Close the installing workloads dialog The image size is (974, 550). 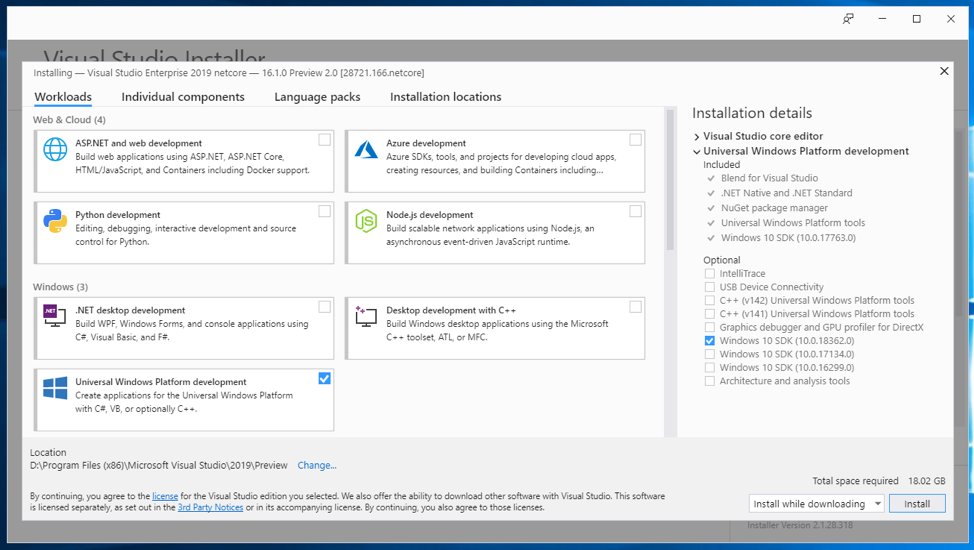click(944, 71)
